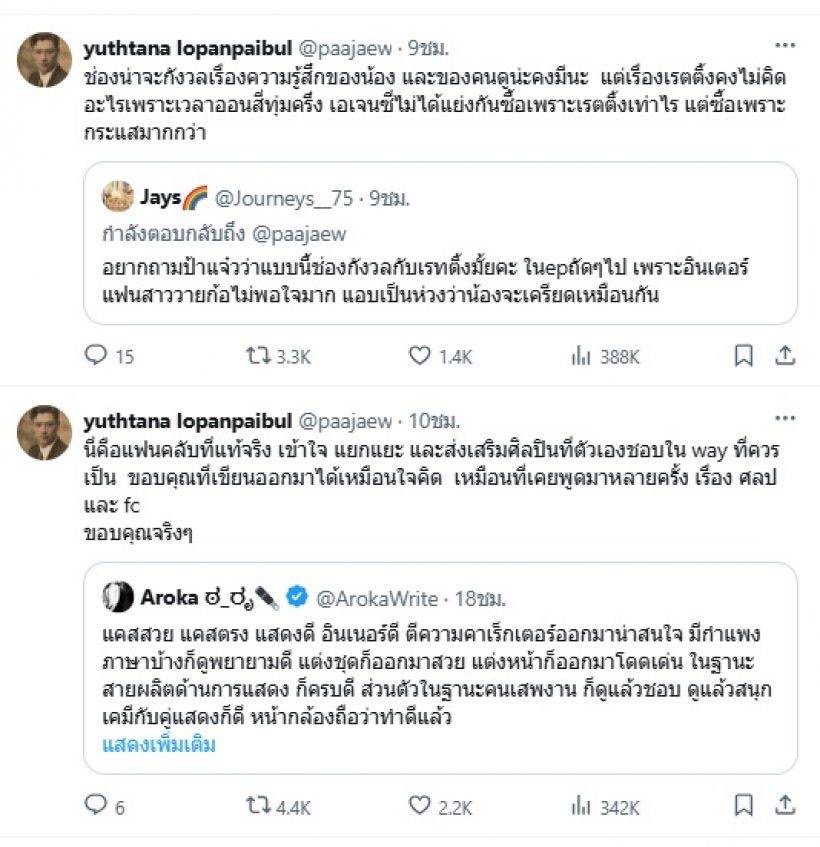This screenshot has width=820, height=847.
Task: View analytics of the 342K views tweet
Action: click(581, 806)
